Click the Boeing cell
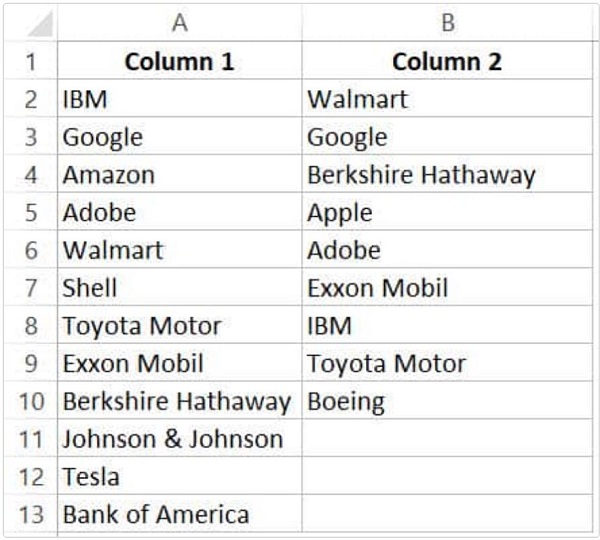600x540 pixels. pyautogui.click(x=447, y=401)
